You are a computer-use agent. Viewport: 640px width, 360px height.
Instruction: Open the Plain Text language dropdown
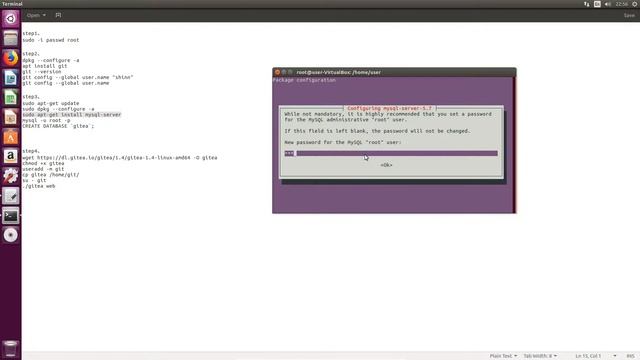(503, 356)
